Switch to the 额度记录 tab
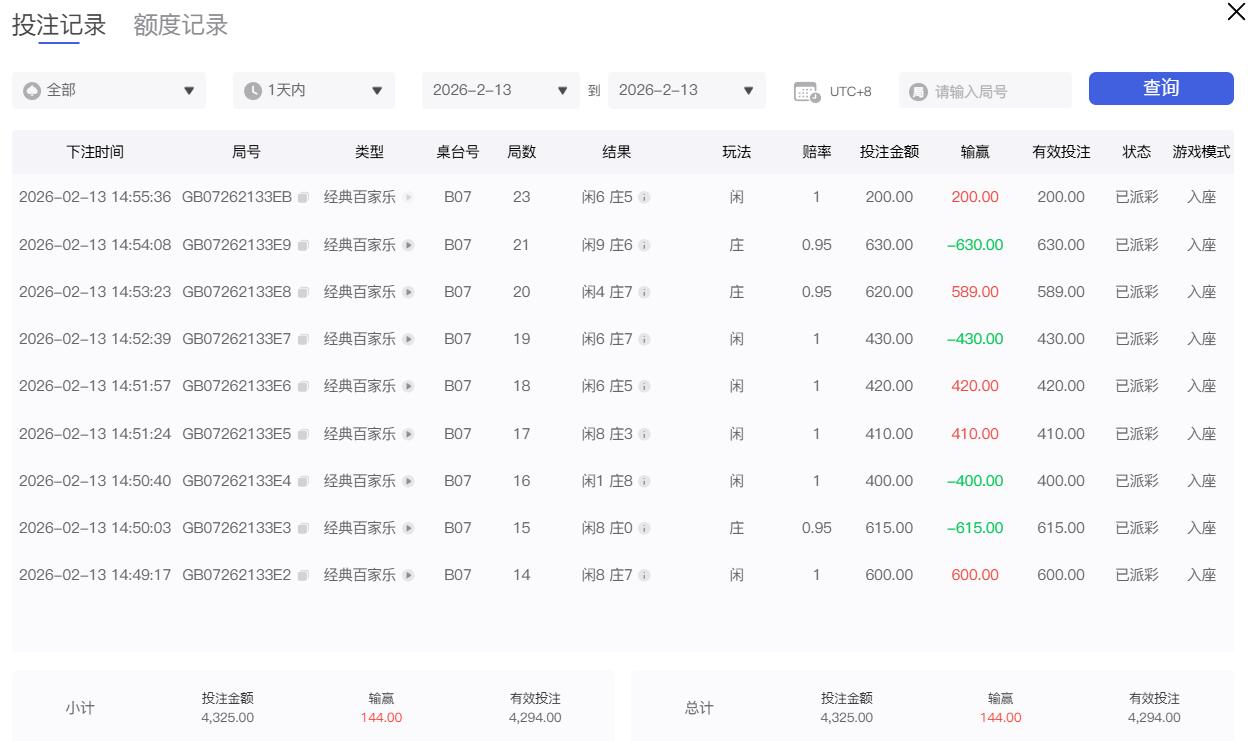This screenshot has height=741, width=1253. tap(181, 26)
